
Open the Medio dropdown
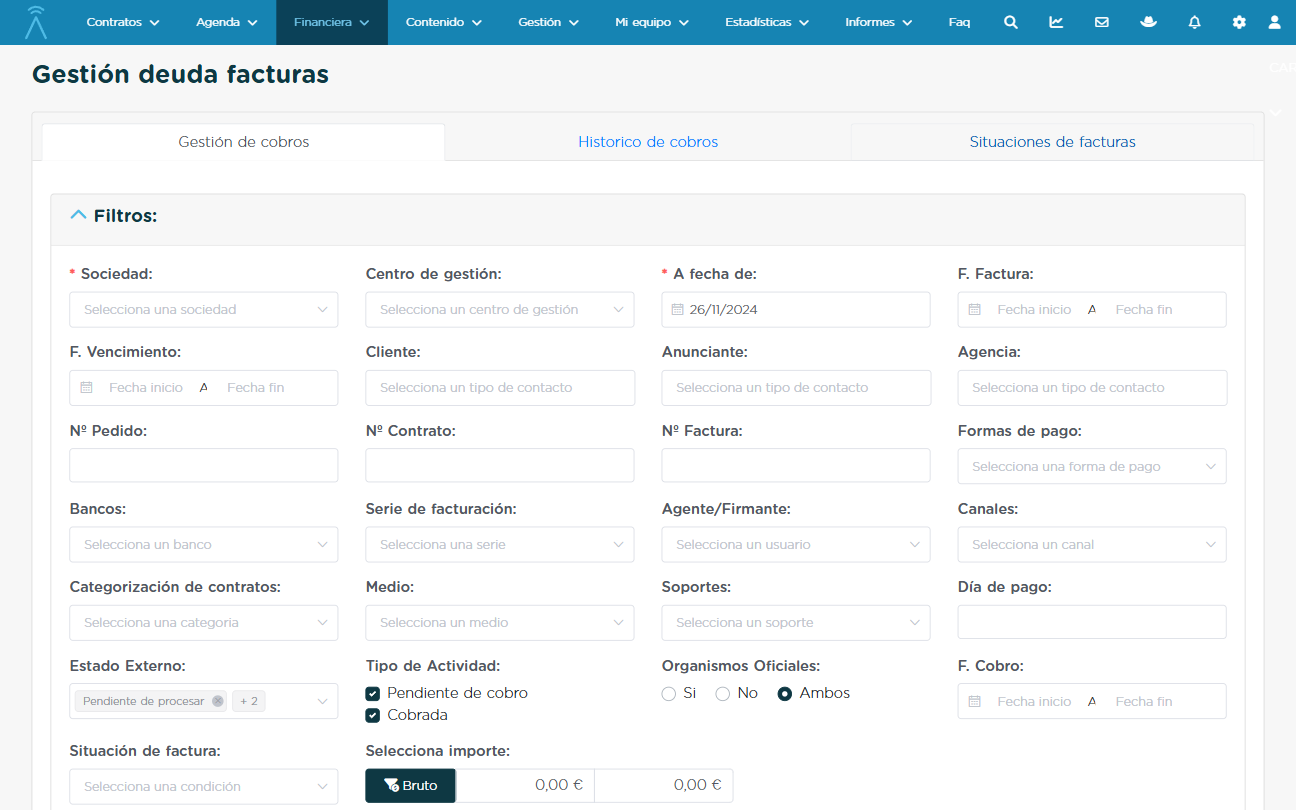coord(500,623)
